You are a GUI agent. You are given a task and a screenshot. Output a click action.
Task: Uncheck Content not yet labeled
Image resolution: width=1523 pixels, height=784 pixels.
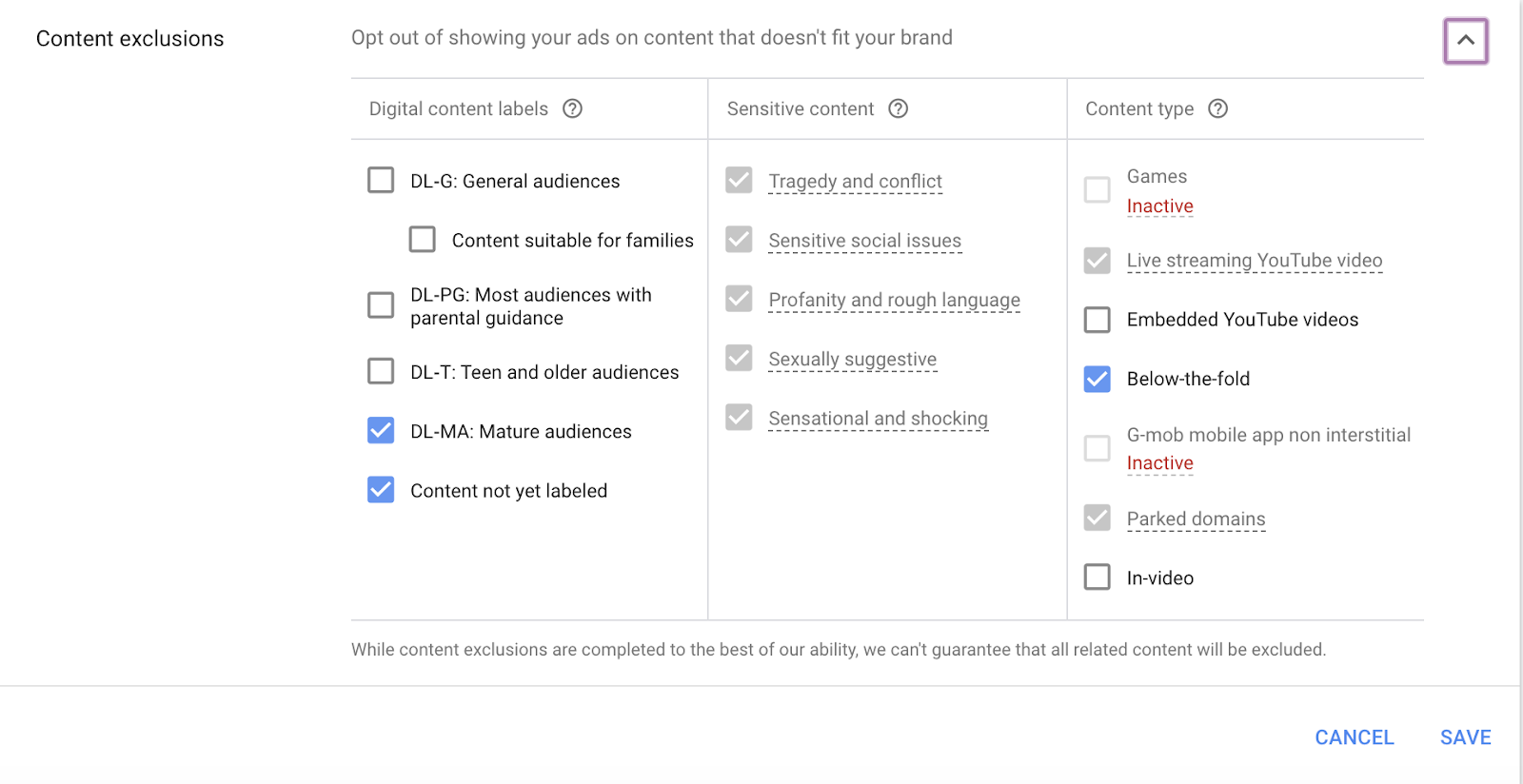pos(381,490)
